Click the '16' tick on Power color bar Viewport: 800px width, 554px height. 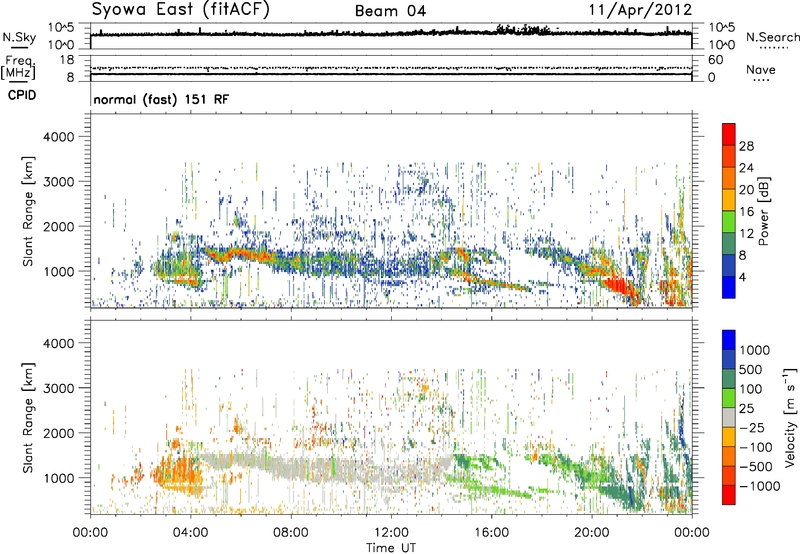click(746, 212)
